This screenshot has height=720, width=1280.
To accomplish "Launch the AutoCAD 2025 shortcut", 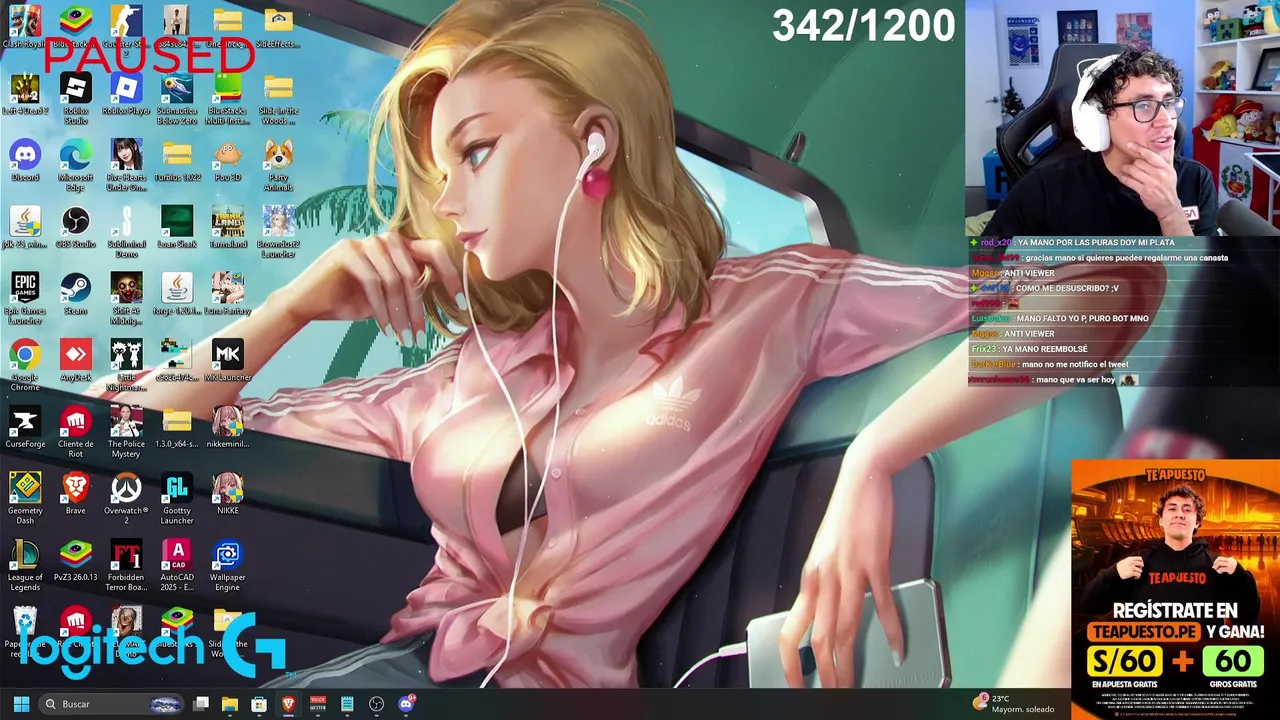I will click(177, 565).
